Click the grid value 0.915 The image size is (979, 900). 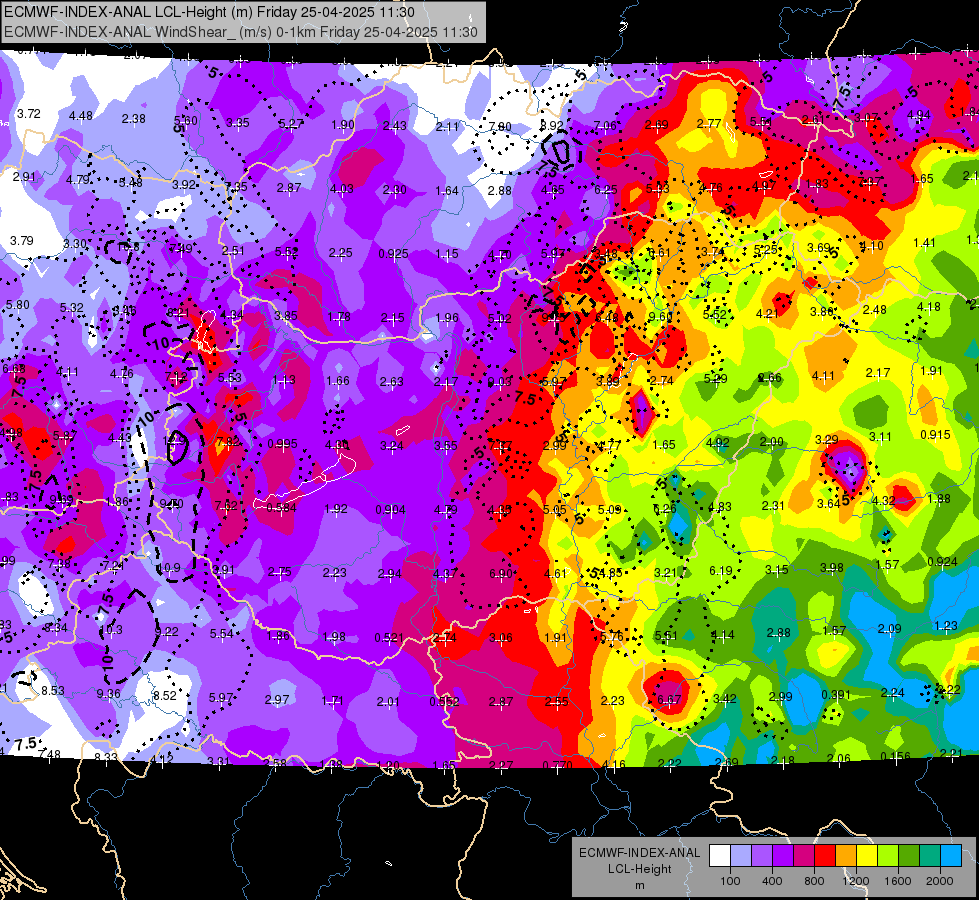(x=935, y=435)
